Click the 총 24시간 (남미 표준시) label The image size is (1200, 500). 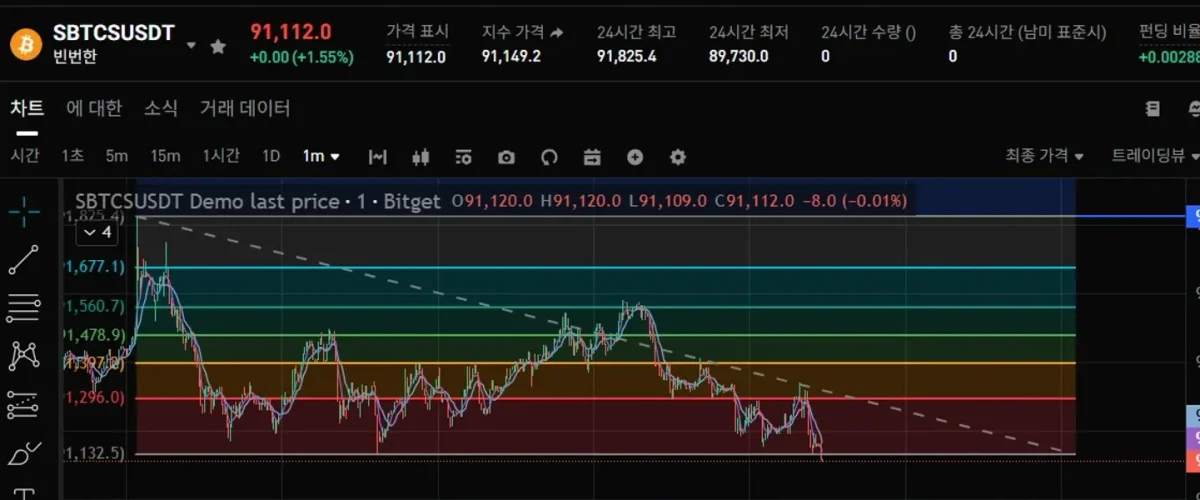(x=1028, y=32)
